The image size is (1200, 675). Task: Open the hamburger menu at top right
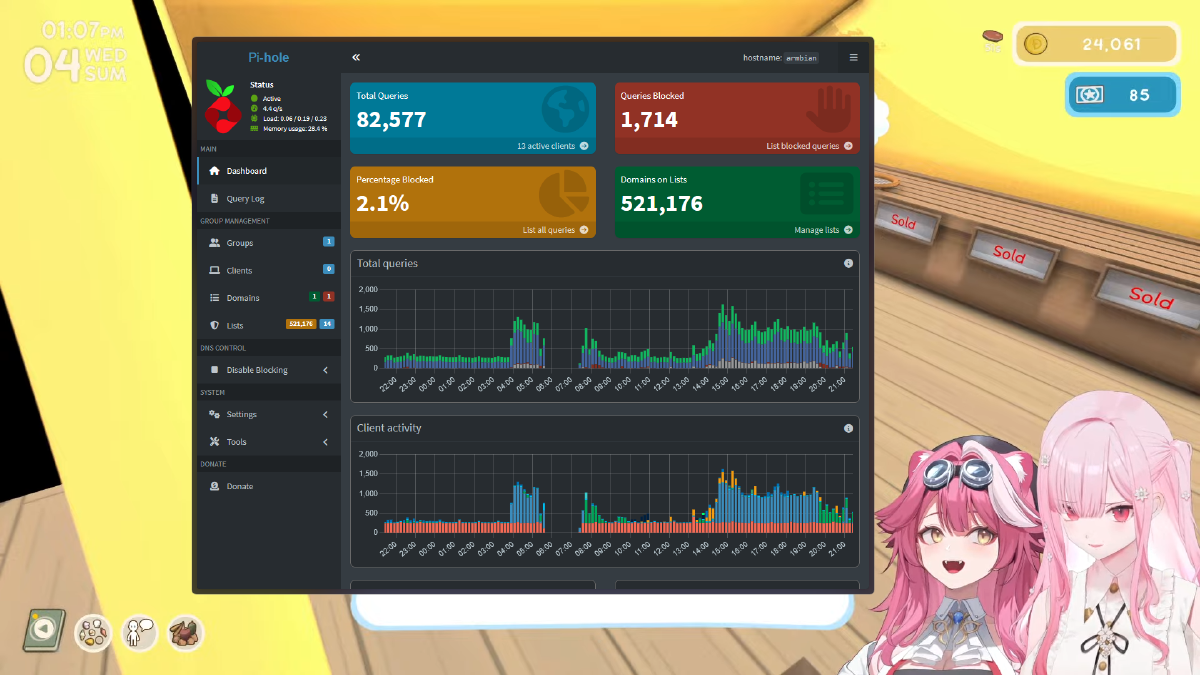pyautogui.click(x=853, y=58)
